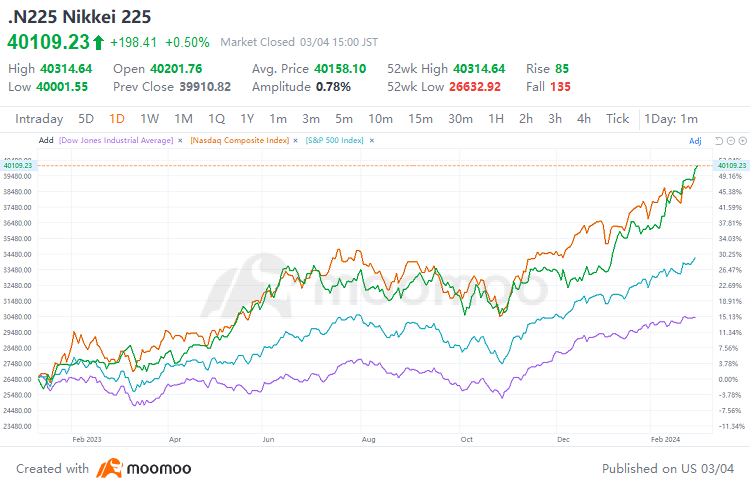The width and height of the screenshot is (750, 489).
Task: Select the 1Q timeframe tab
Action: [216, 119]
